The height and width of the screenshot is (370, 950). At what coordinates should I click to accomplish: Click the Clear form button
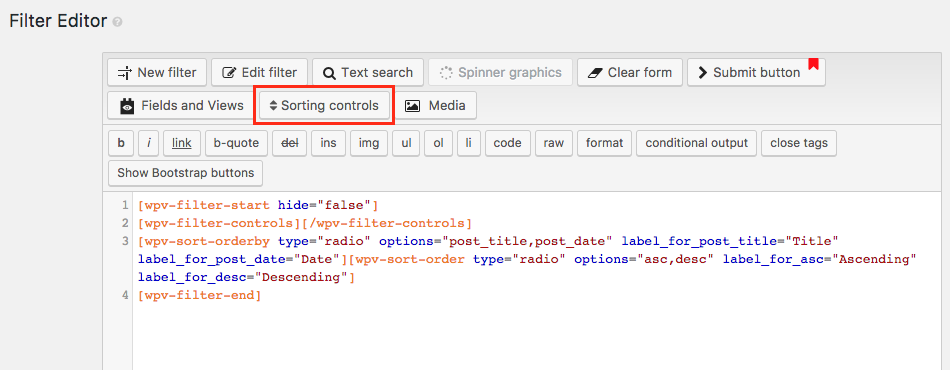[x=629, y=73]
